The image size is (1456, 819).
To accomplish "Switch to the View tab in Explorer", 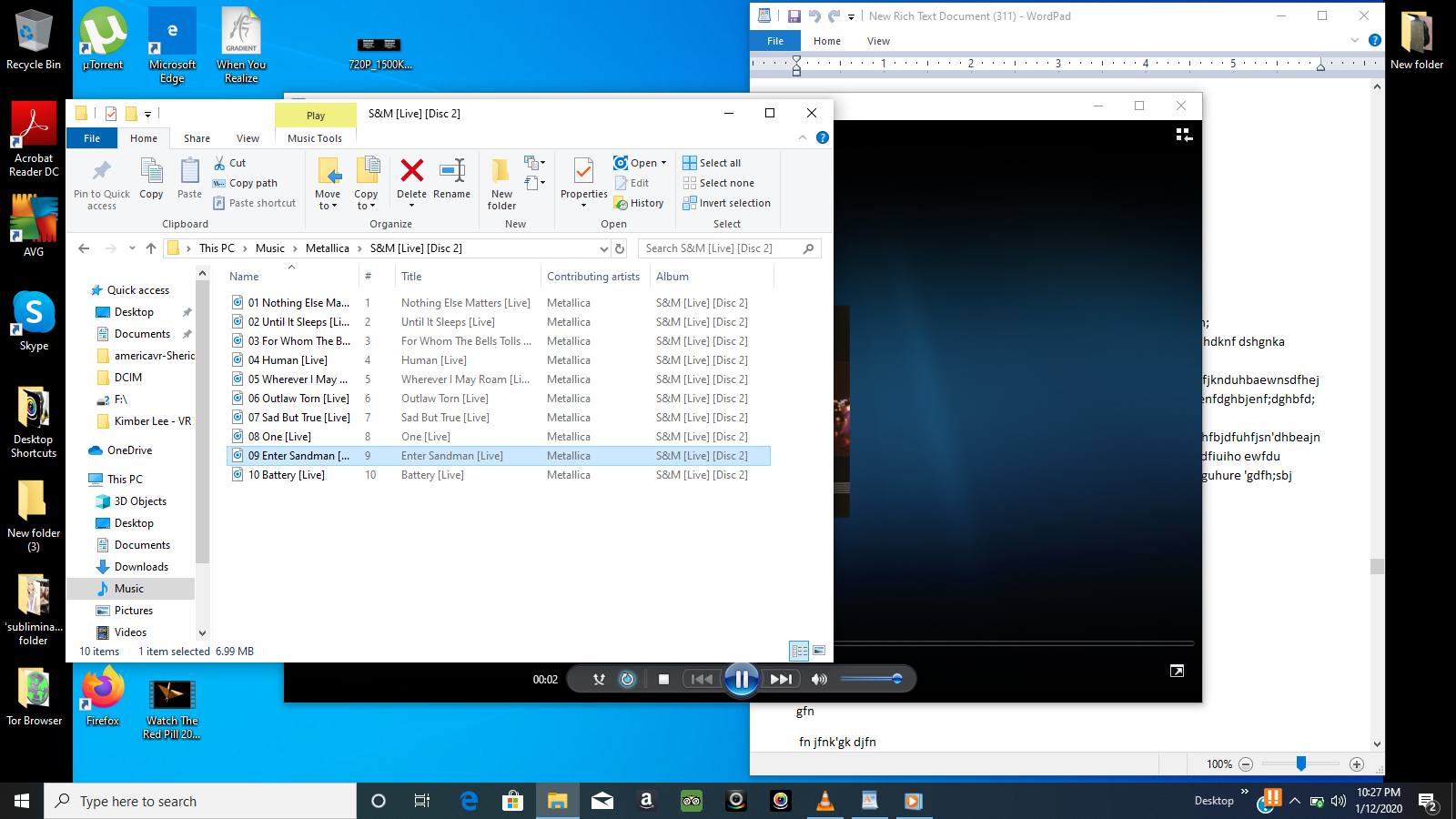I will coord(248,138).
